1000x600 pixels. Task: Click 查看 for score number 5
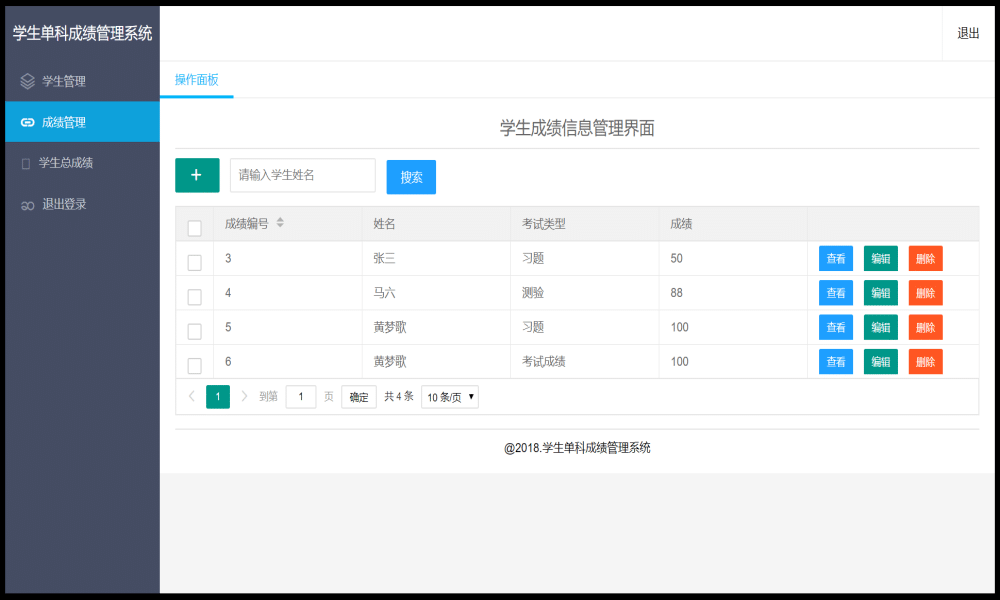835,327
